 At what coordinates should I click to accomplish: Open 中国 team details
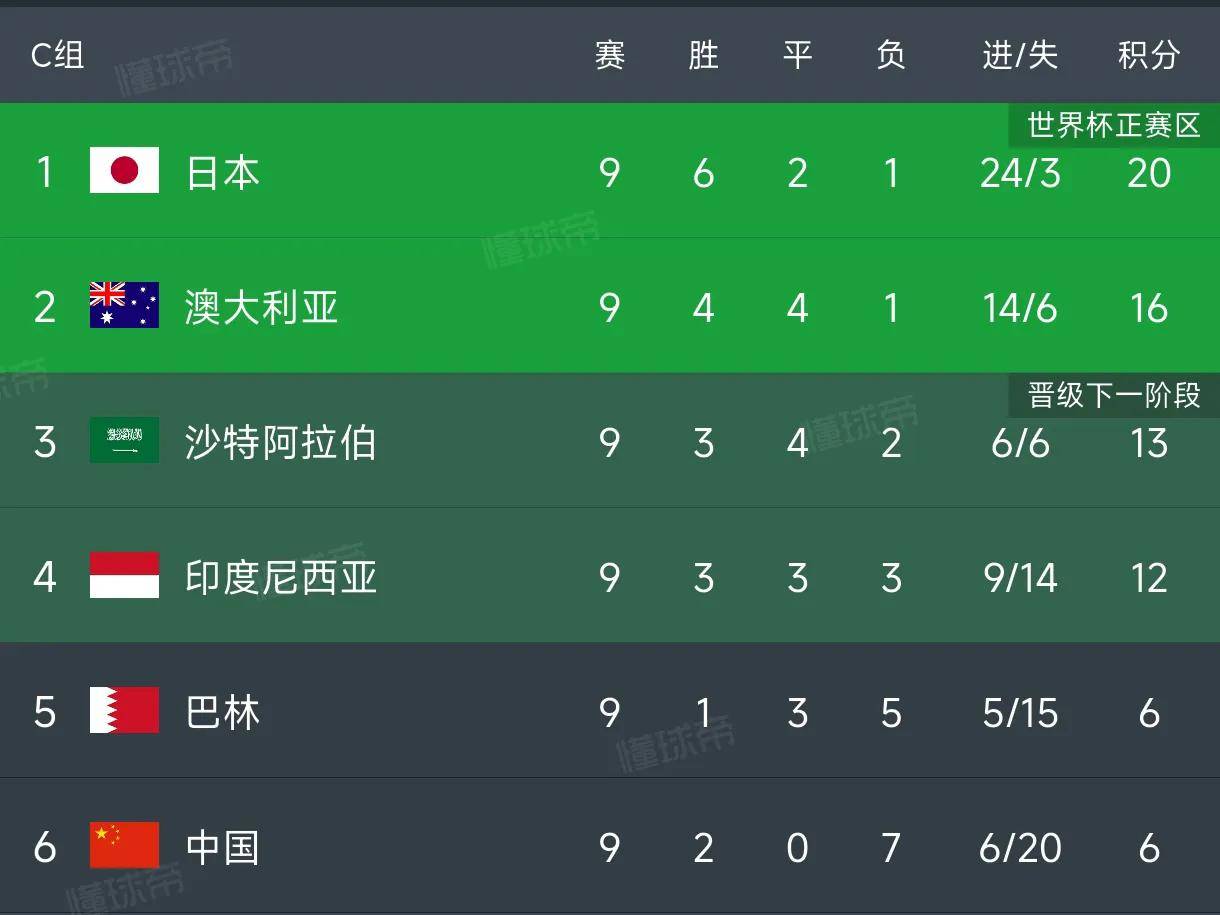point(223,847)
